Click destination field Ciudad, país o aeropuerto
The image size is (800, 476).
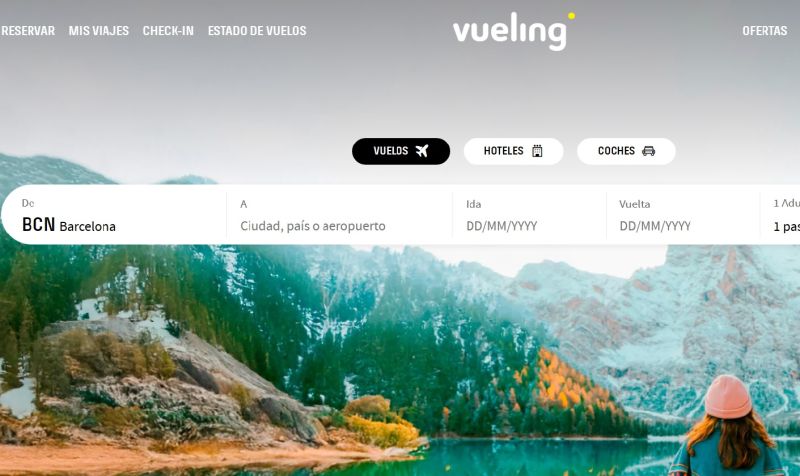[x=339, y=215]
